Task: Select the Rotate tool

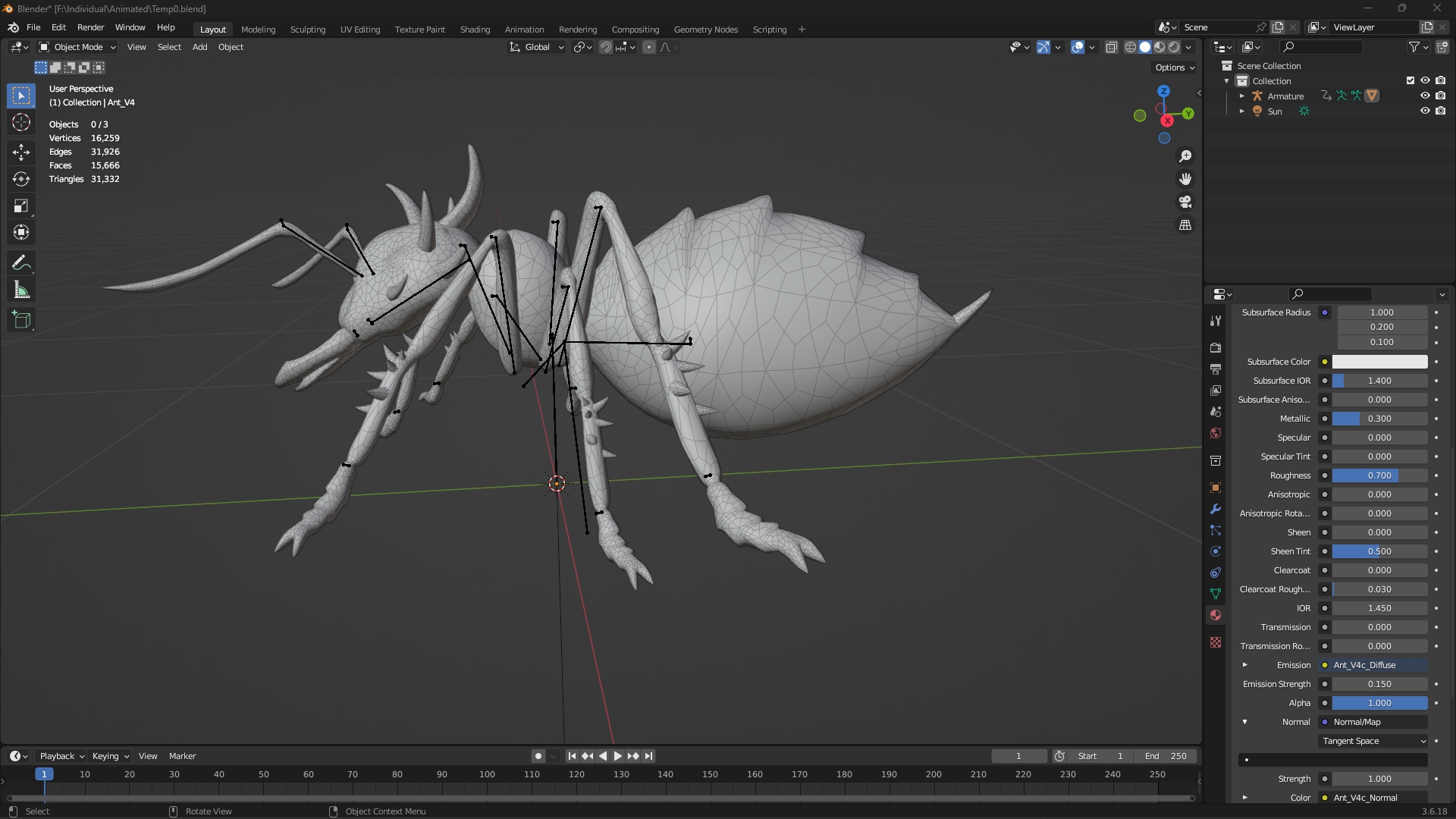Action: (21, 179)
